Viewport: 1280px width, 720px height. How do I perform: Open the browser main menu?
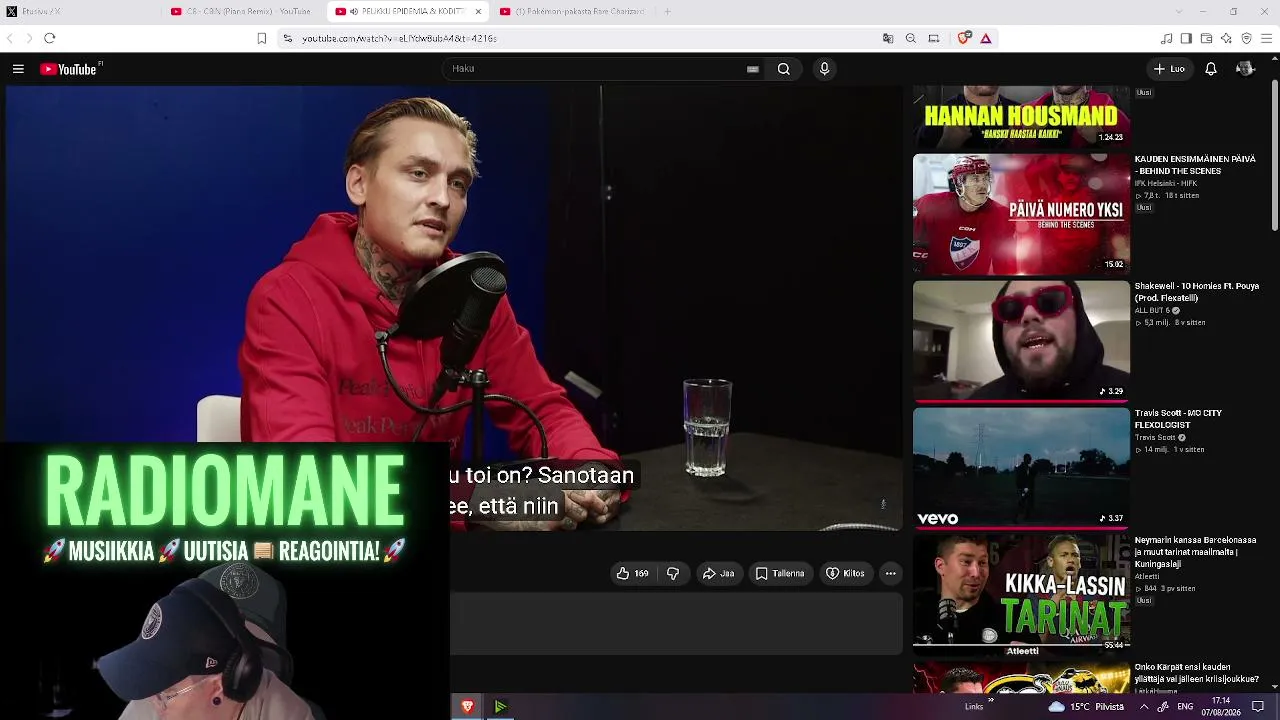point(1267,38)
